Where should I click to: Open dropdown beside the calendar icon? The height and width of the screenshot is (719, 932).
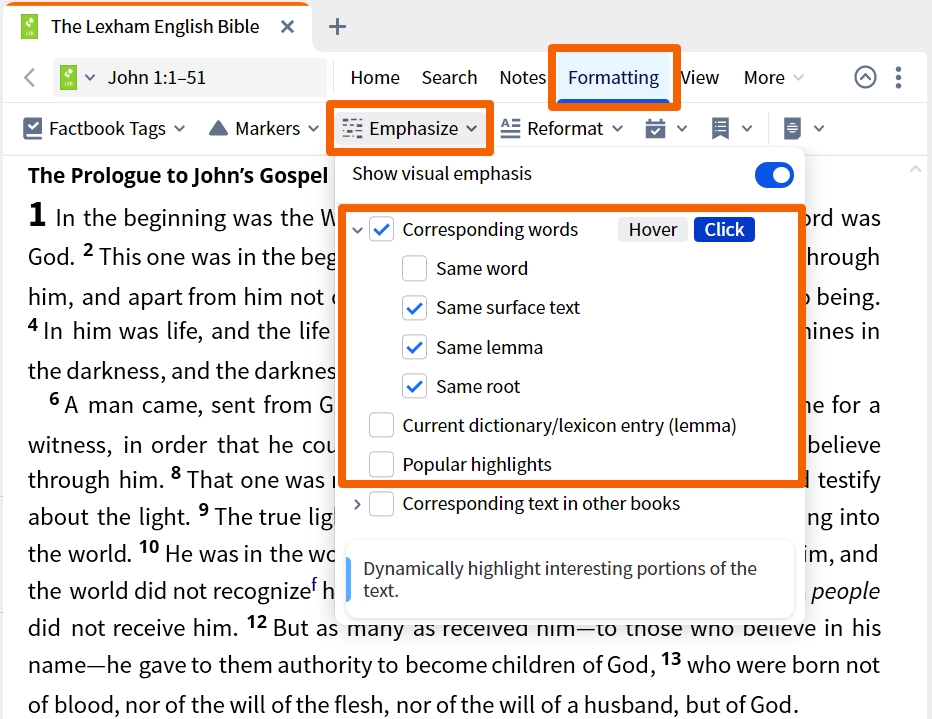tap(682, 128)
